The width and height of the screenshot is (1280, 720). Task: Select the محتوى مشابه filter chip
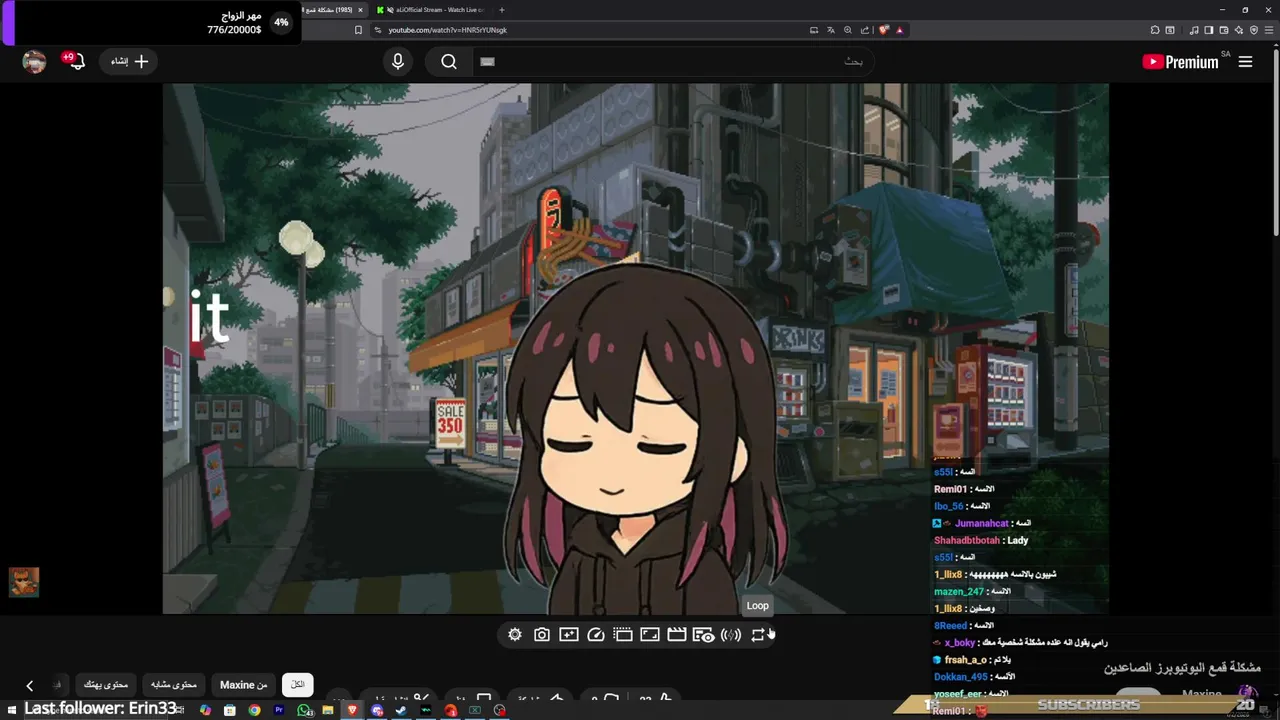point(174,685)
